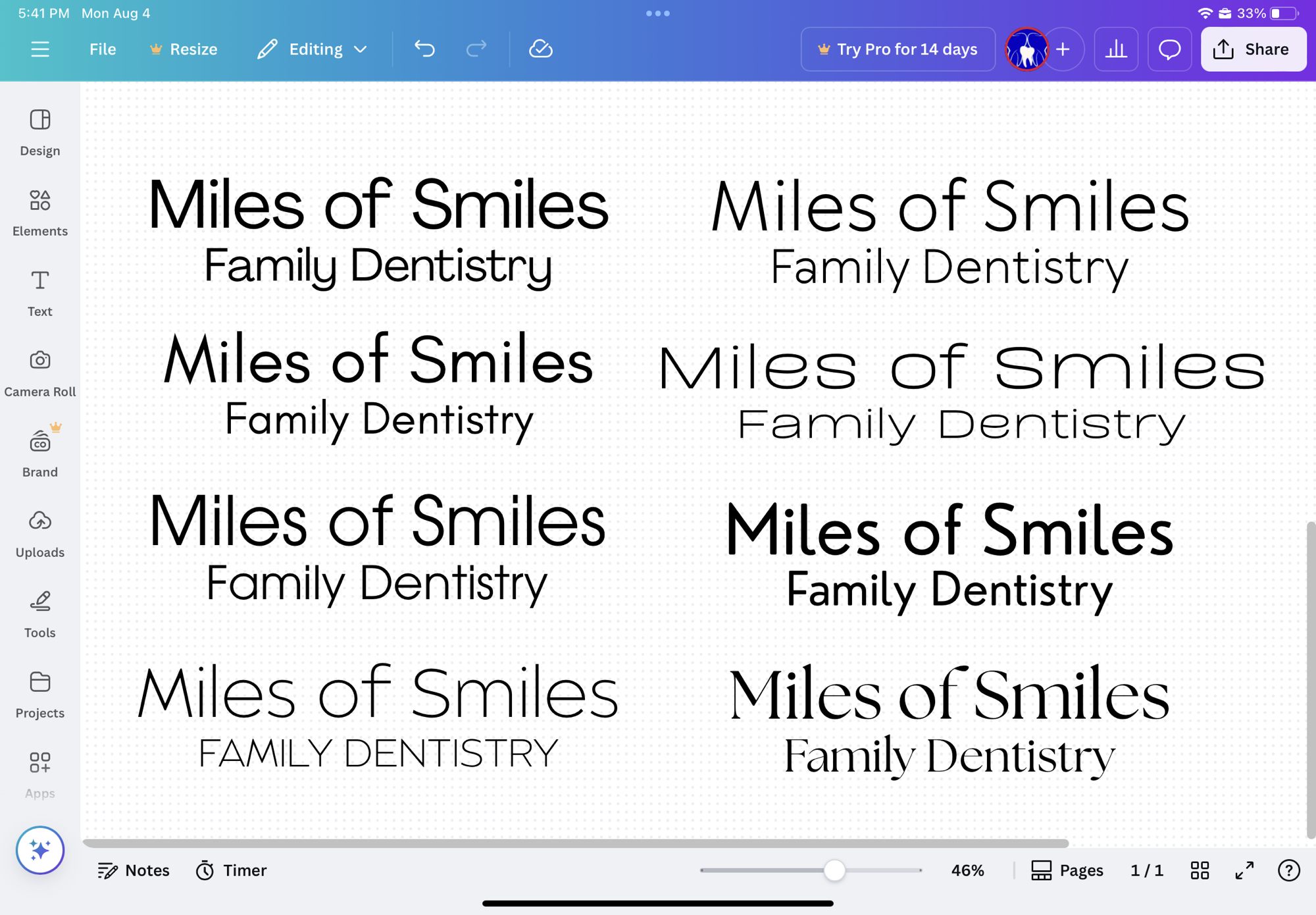The height and width of the screenshot is (915, 1316).
Task: Click the Share button
Action: point(1253,49)
